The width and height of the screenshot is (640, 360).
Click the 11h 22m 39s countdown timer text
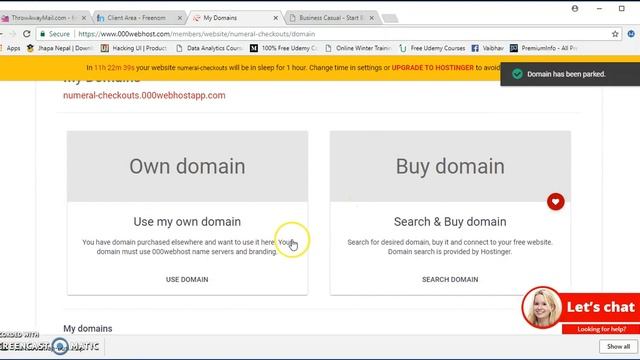(x=114, y=68)
